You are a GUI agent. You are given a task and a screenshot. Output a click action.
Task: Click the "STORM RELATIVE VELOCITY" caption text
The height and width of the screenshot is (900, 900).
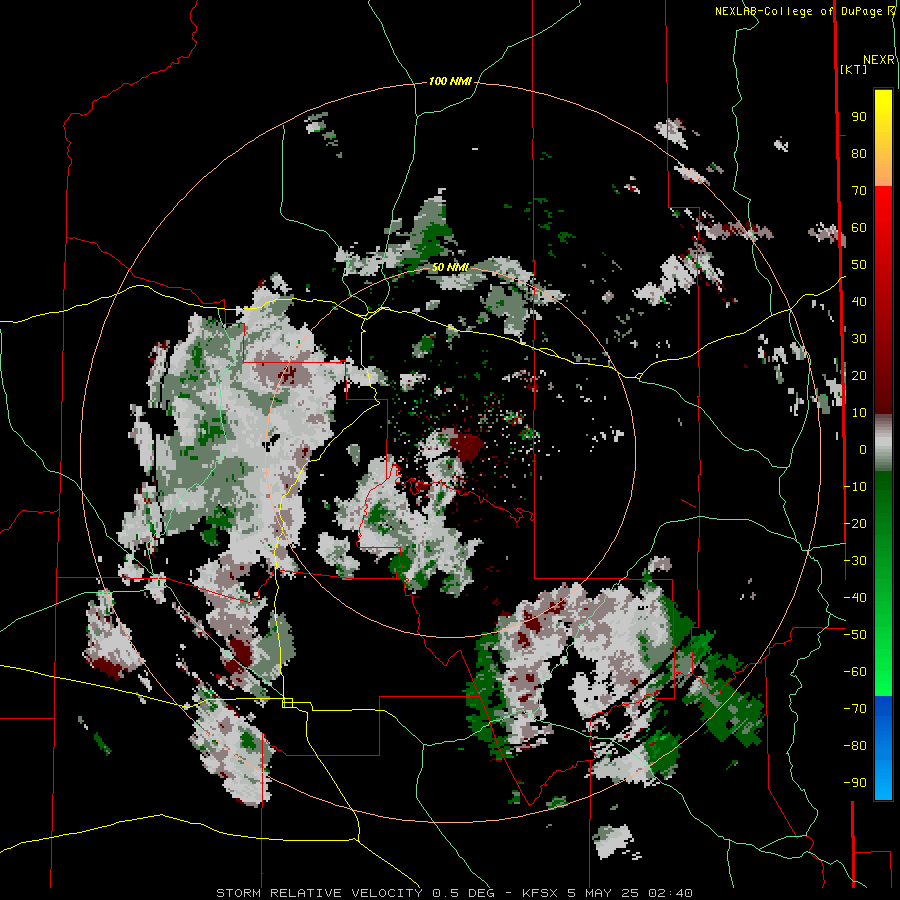(319, 893)
